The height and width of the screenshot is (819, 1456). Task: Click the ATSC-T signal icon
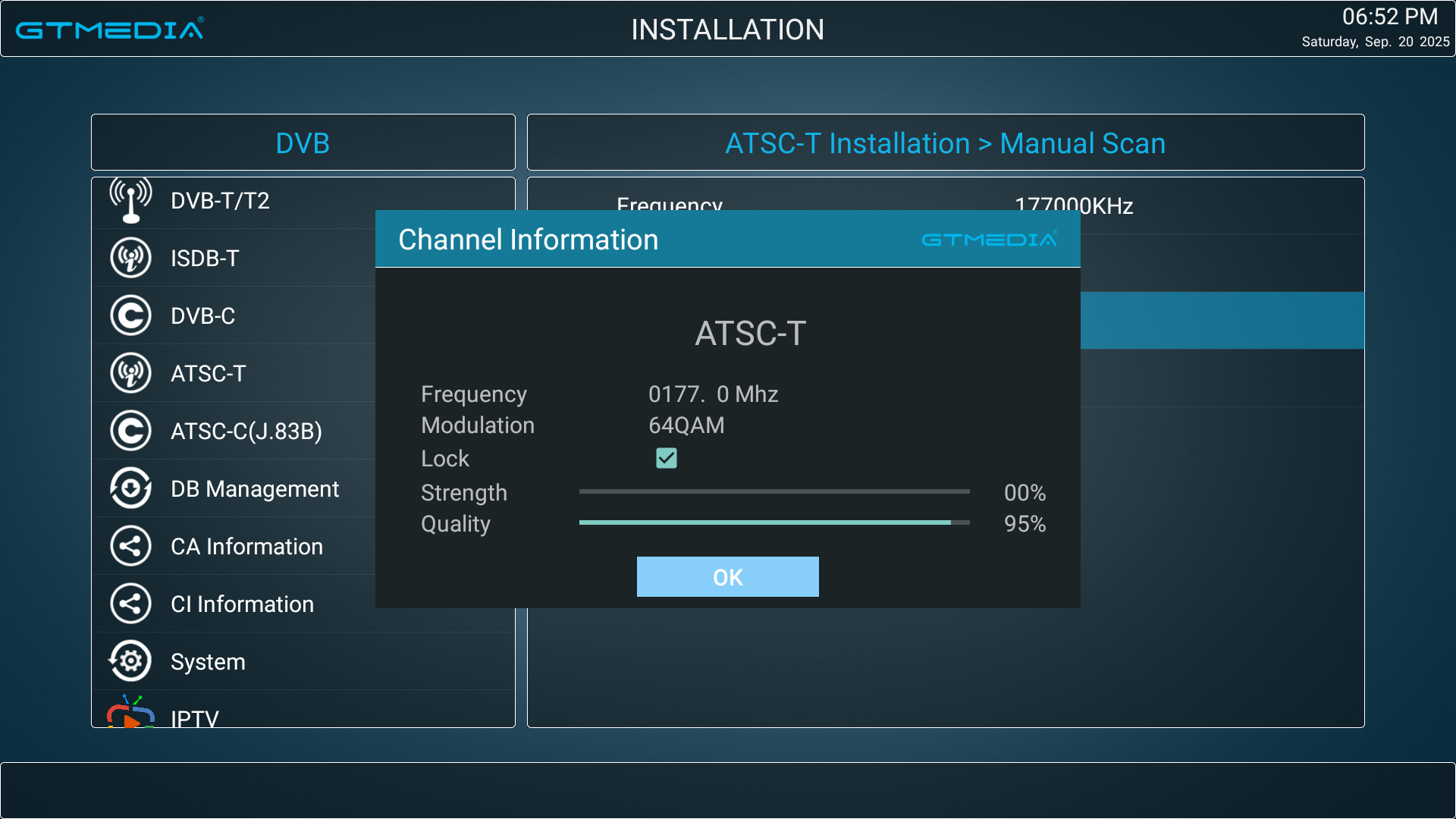click(130, 373)
